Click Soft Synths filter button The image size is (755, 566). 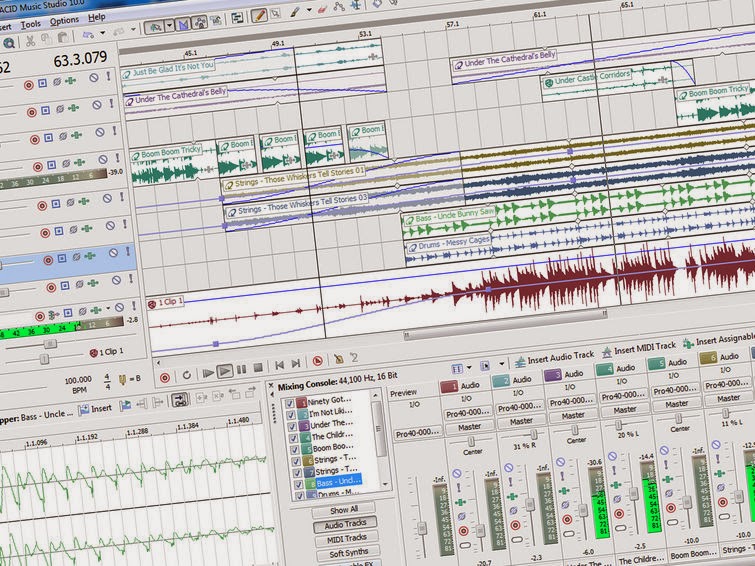(x=349, y=553)
